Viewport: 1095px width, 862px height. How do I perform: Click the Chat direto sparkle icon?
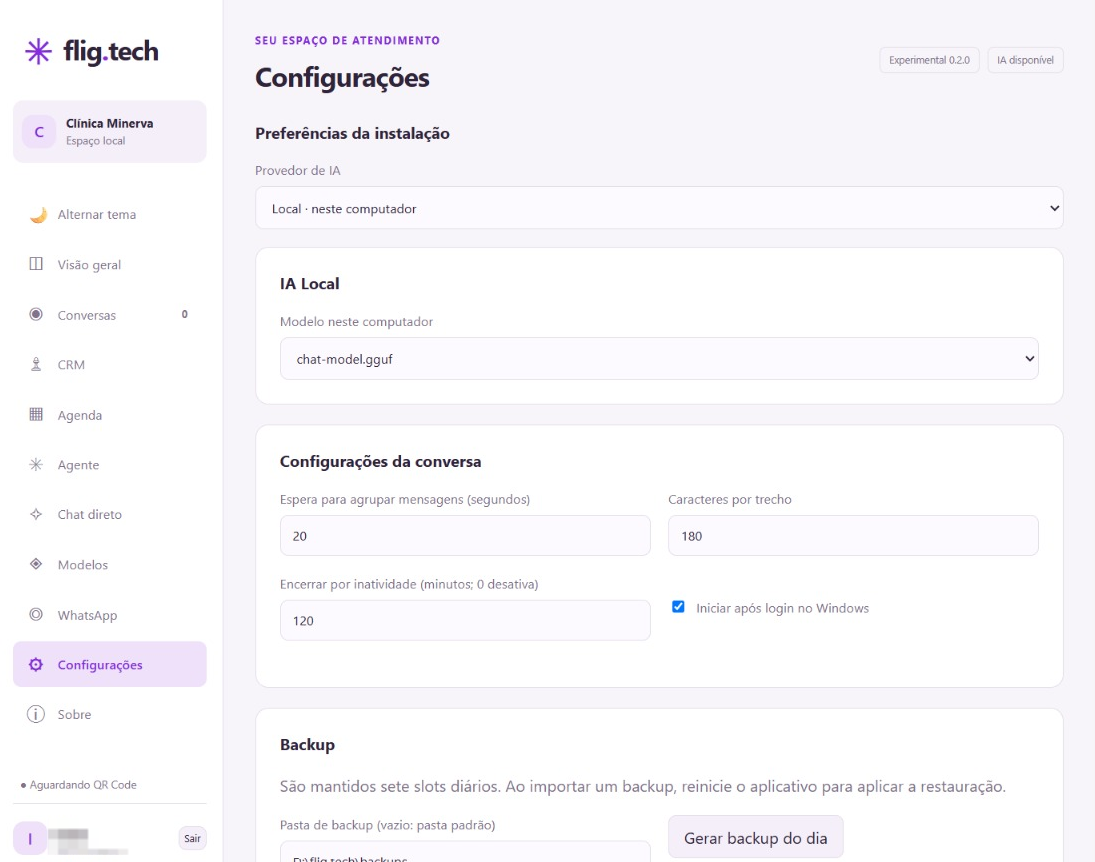click(x=36, y=514)
